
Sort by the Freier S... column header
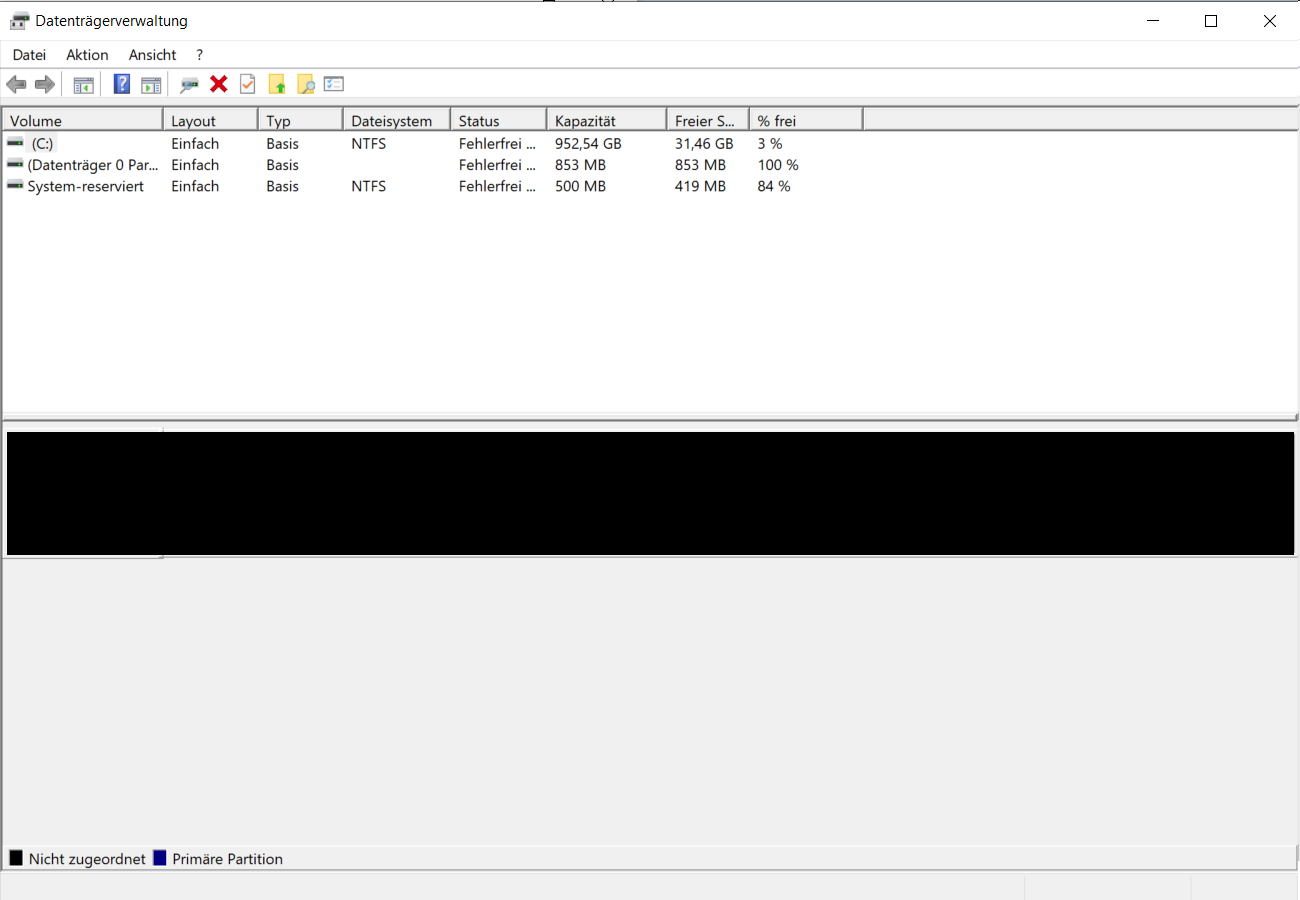(707, 120)
